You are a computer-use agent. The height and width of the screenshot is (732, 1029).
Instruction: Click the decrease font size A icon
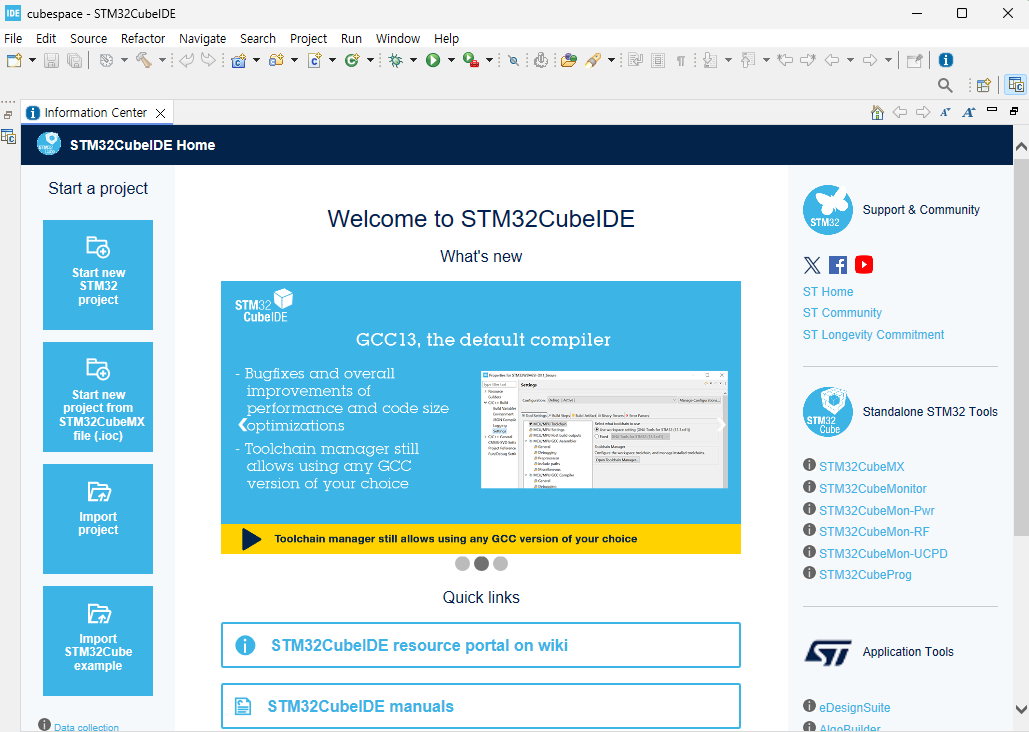(945, 112)
